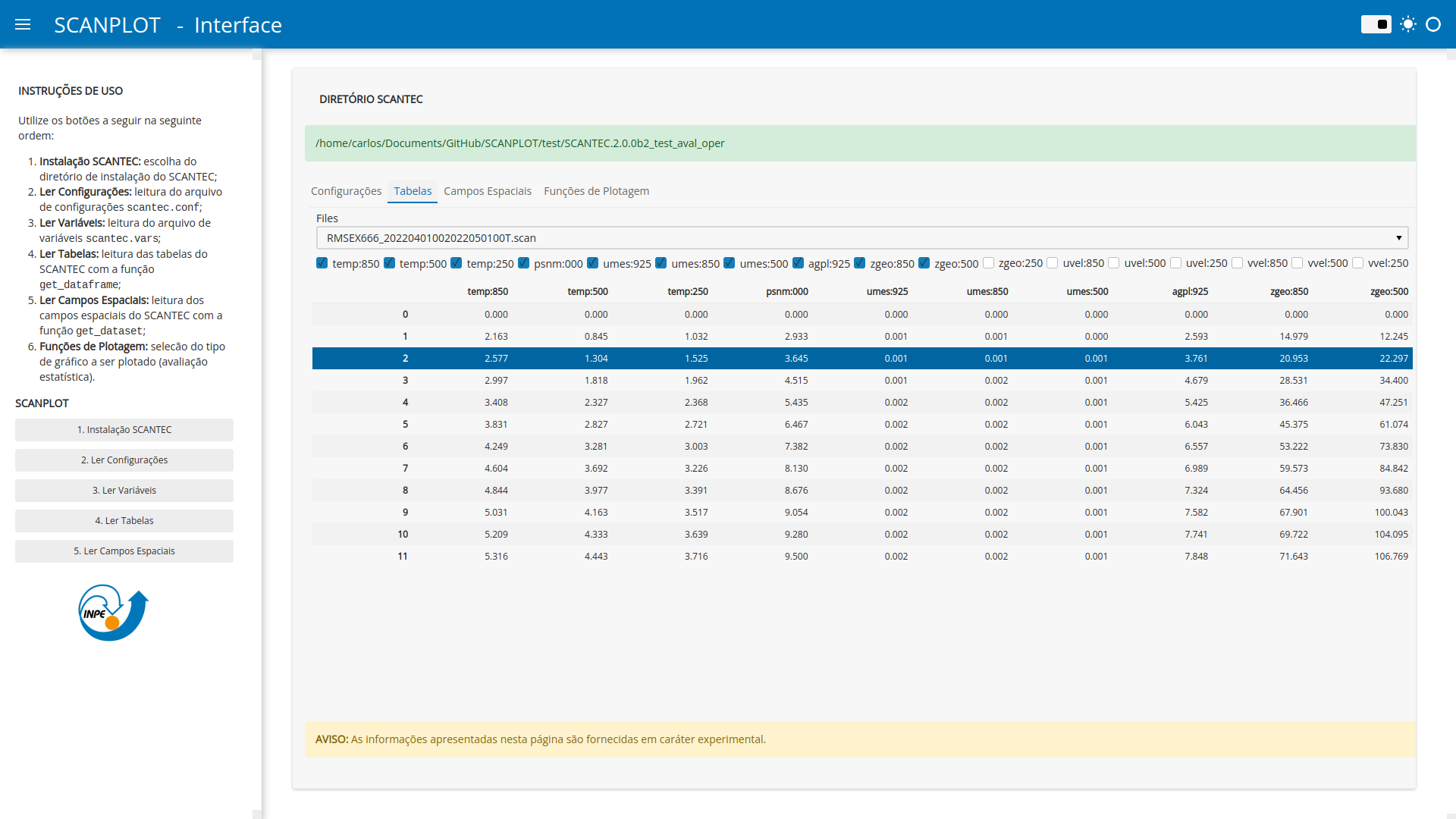This screenshot has width=1456, height=819.
Task: Uncheck the zgeo:850 checkbox
Action: [859, 263]
